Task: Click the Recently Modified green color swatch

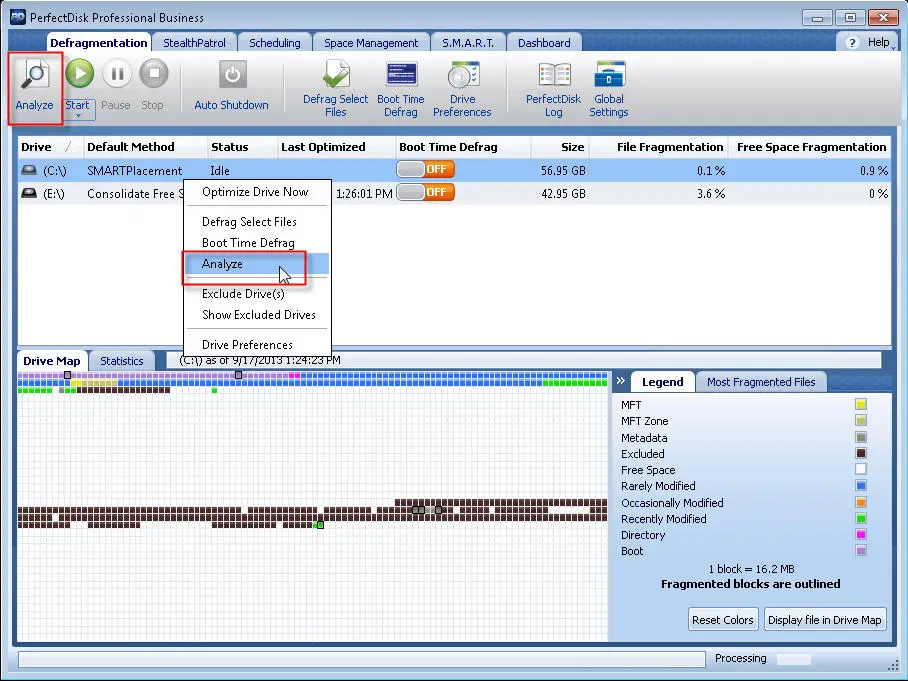Action: coord(860,519)
